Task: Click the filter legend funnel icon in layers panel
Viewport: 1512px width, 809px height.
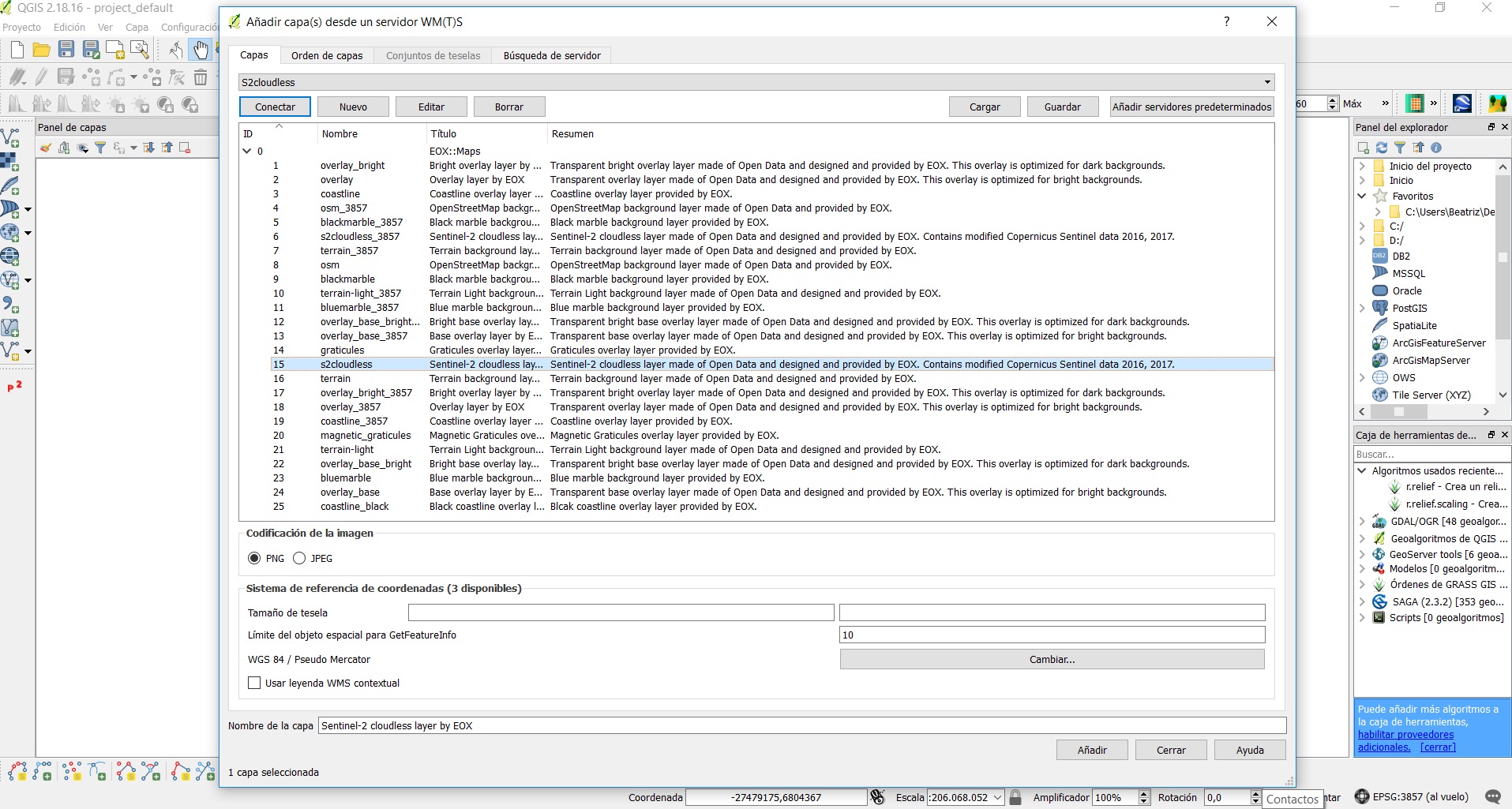Action: click(100, 148)
